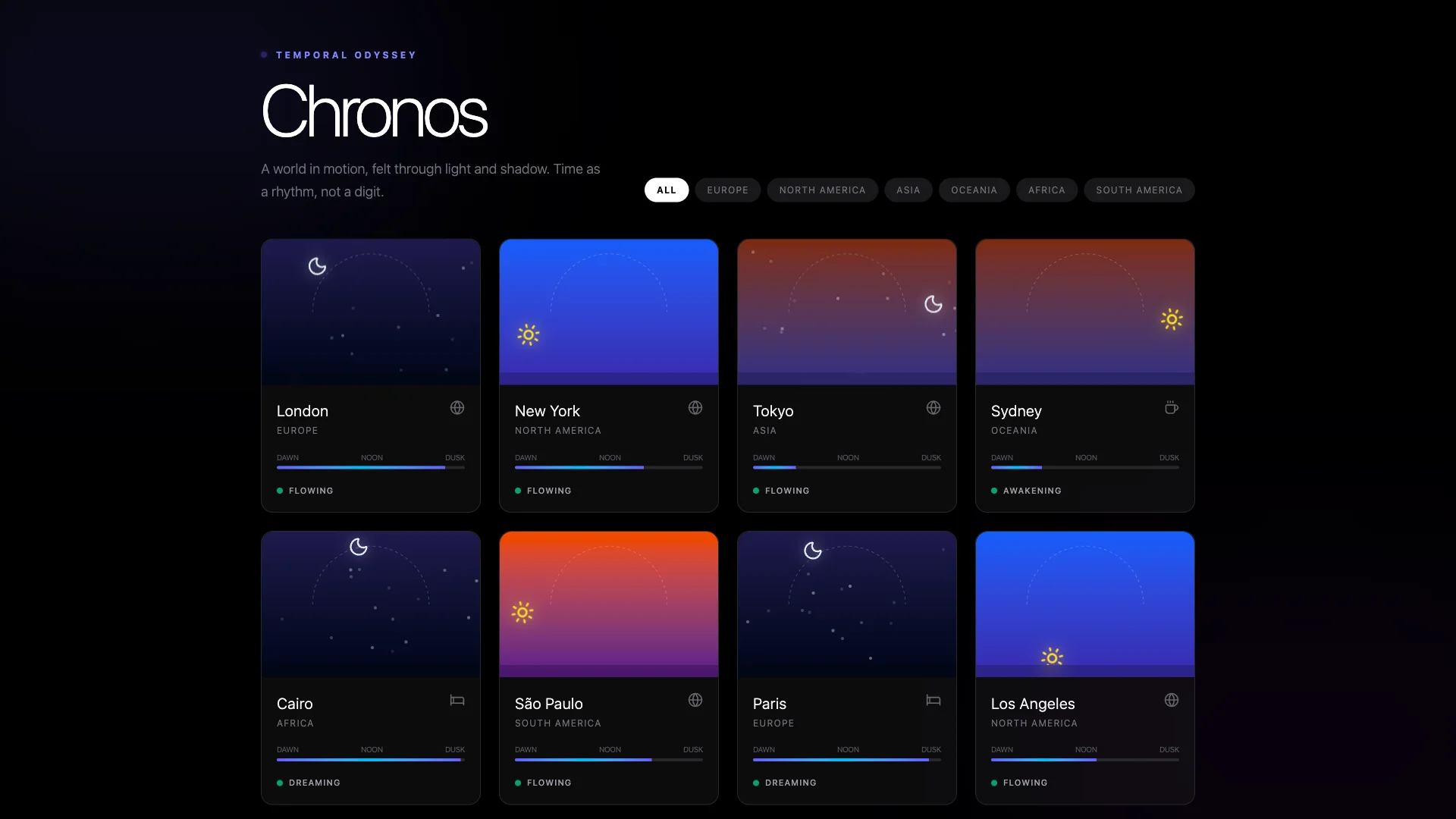Show only South America cities

[x=1139, y=190]
